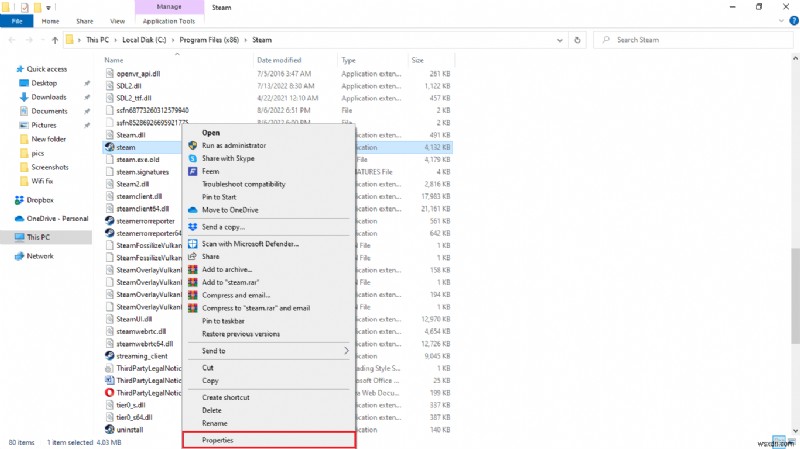Open the Application Tools tab
Image resolution: width=800 pixels, height=449 pixels.
(x=169, y=21)
